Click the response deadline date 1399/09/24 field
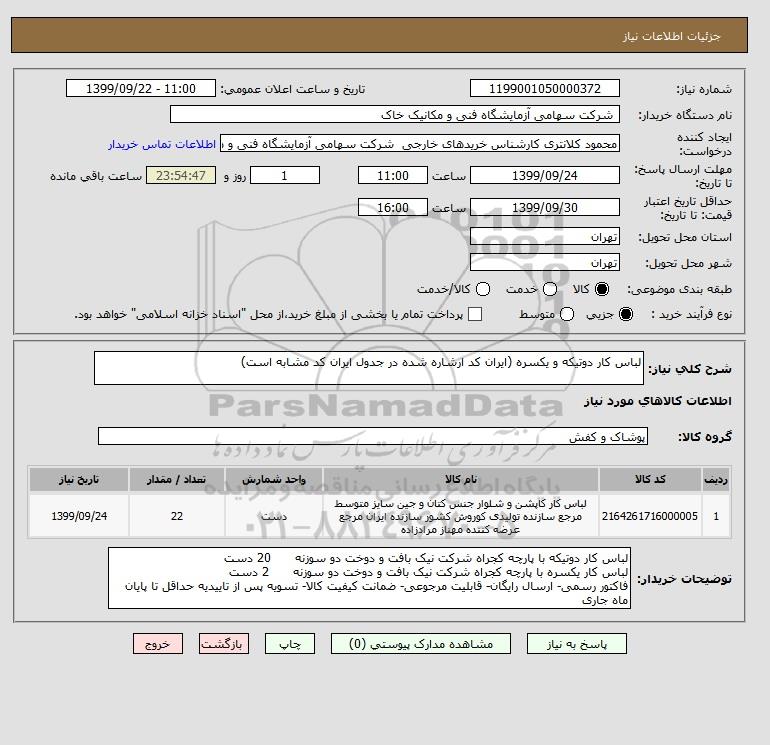 545,175
